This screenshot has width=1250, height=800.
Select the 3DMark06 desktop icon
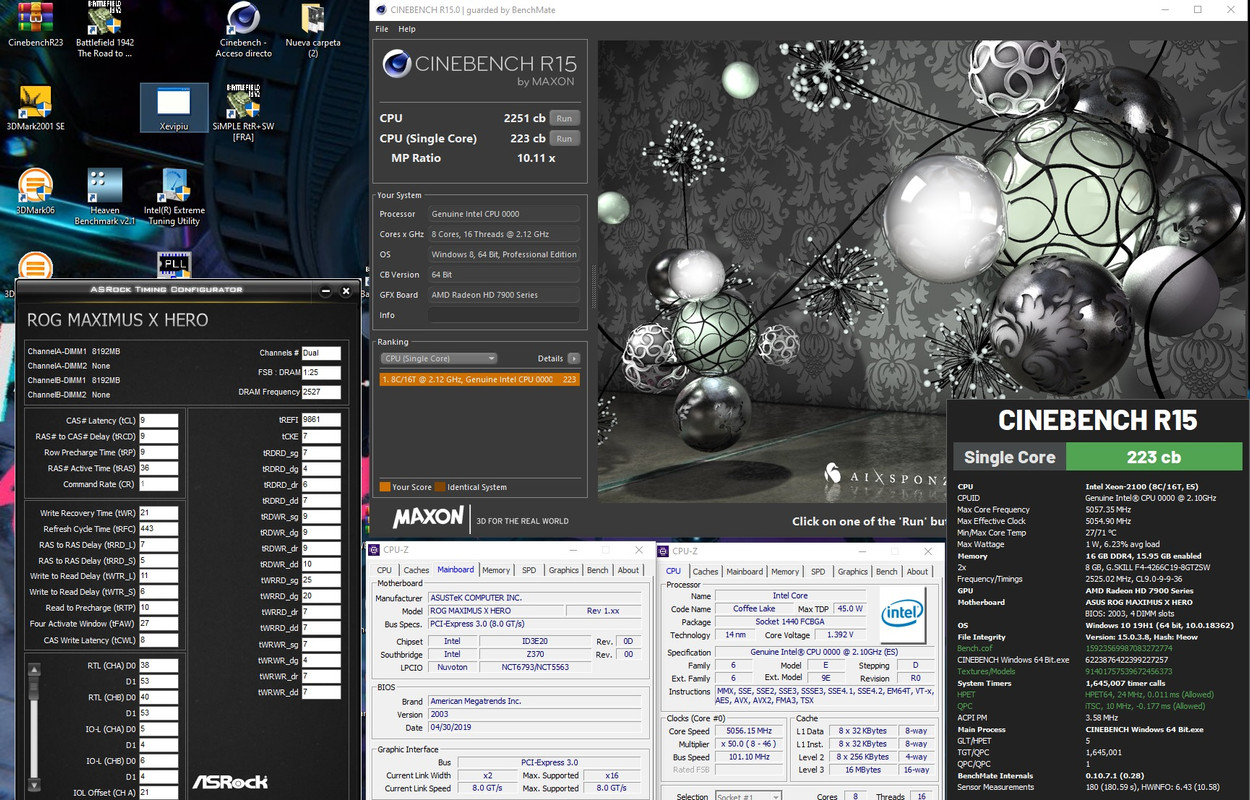coord(35,192)
